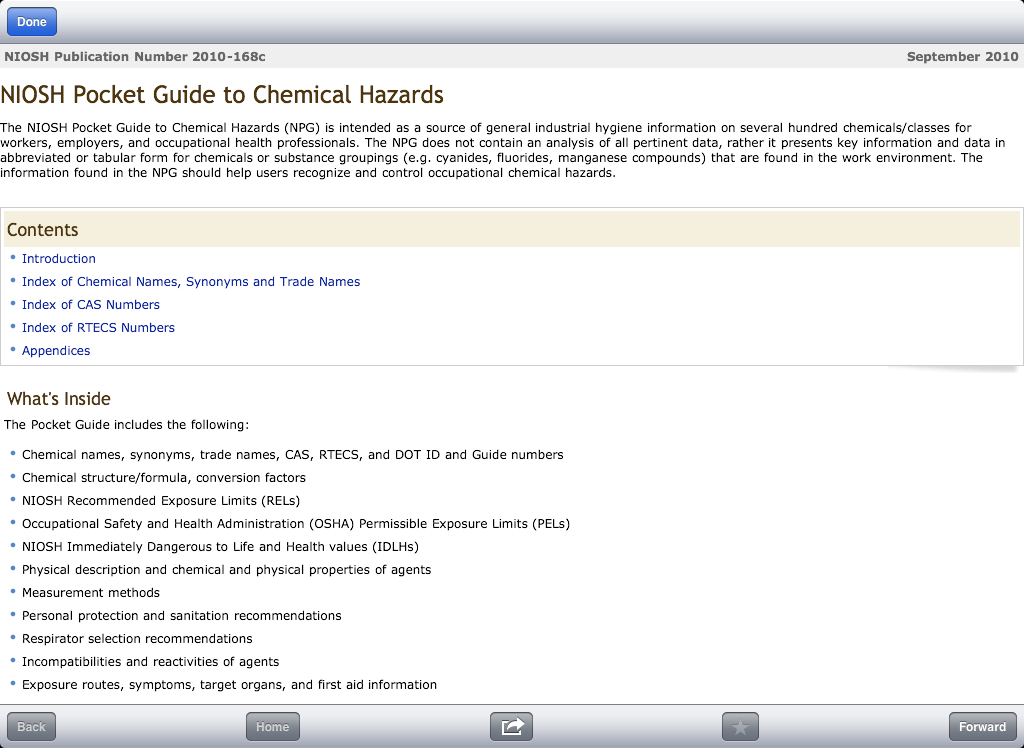This screenshot has width=1024, height=748.
Task: Click the Measurement methods list item
Action: (x=92, y=593)
